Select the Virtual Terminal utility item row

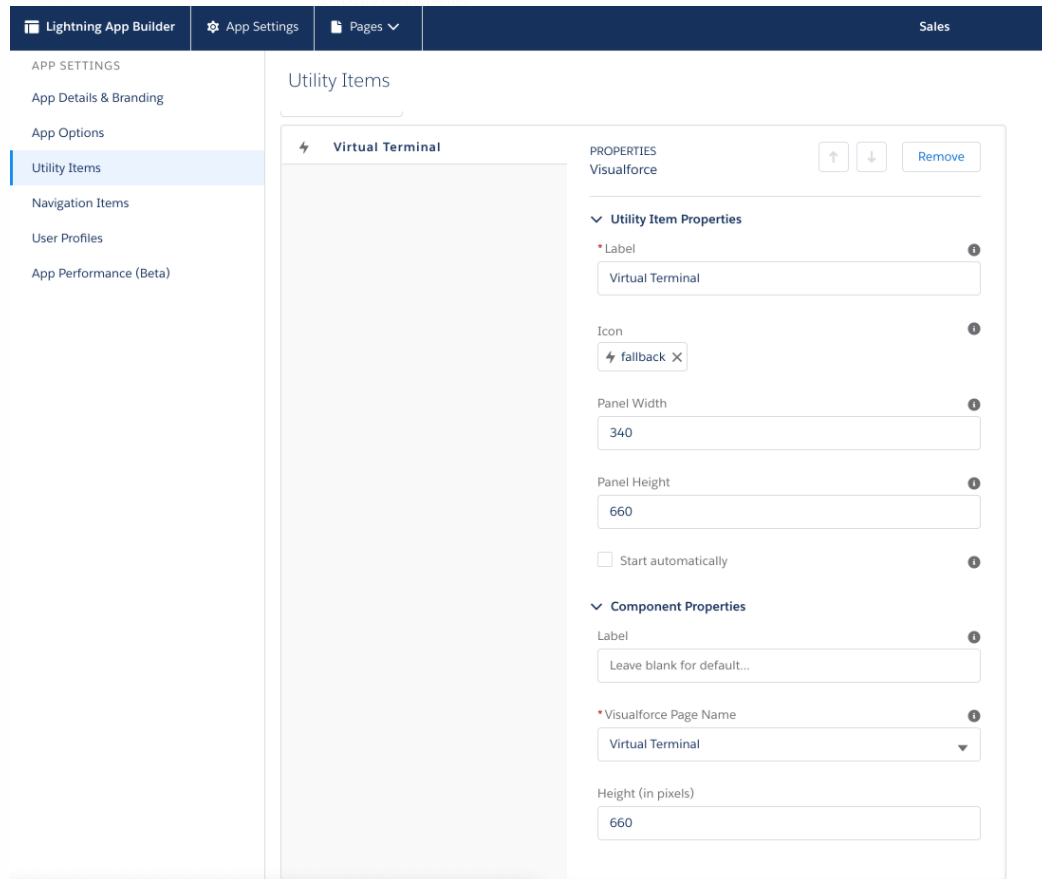(424, 147)
